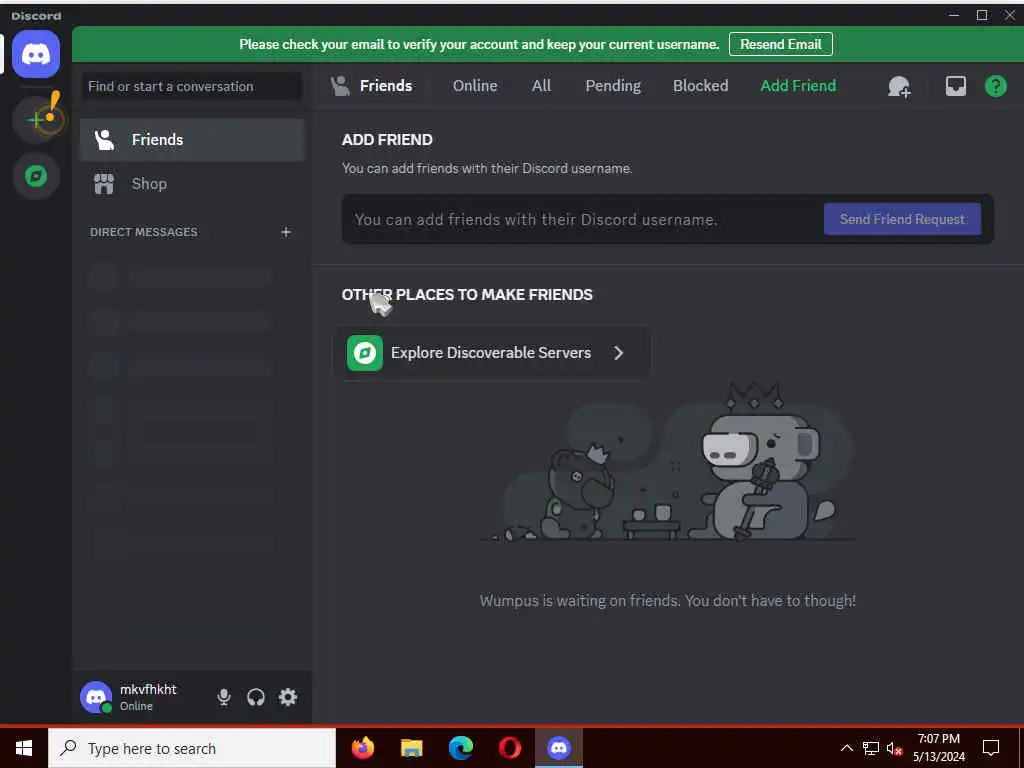The image size is (1024, 768).
Task: Open User Settings gear icon
Action: (x=288, y=697)
